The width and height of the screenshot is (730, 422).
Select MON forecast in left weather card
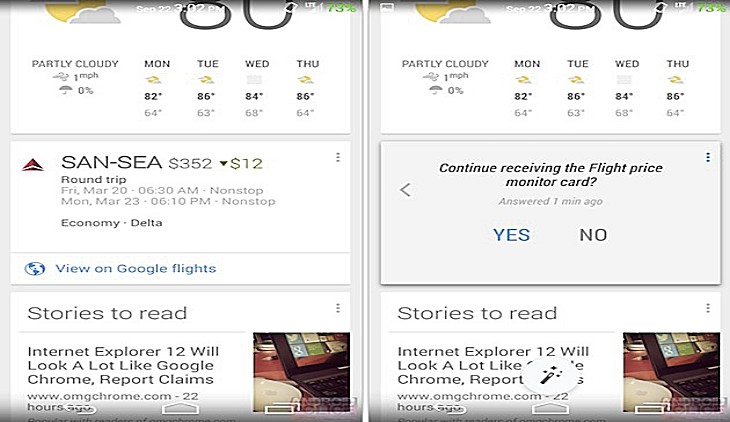coord(156,88)
